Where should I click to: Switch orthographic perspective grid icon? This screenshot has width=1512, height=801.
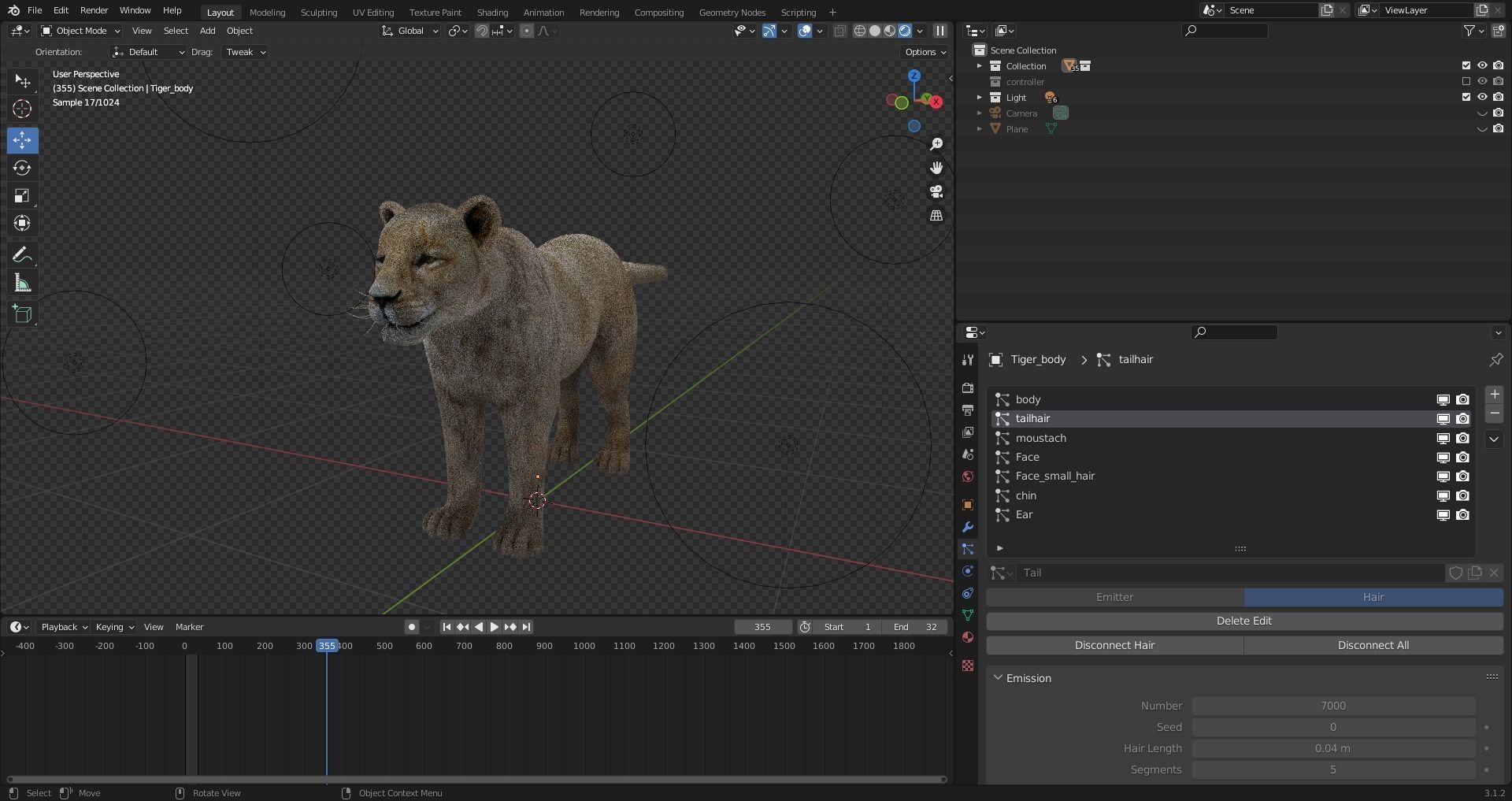pos(936,215)
